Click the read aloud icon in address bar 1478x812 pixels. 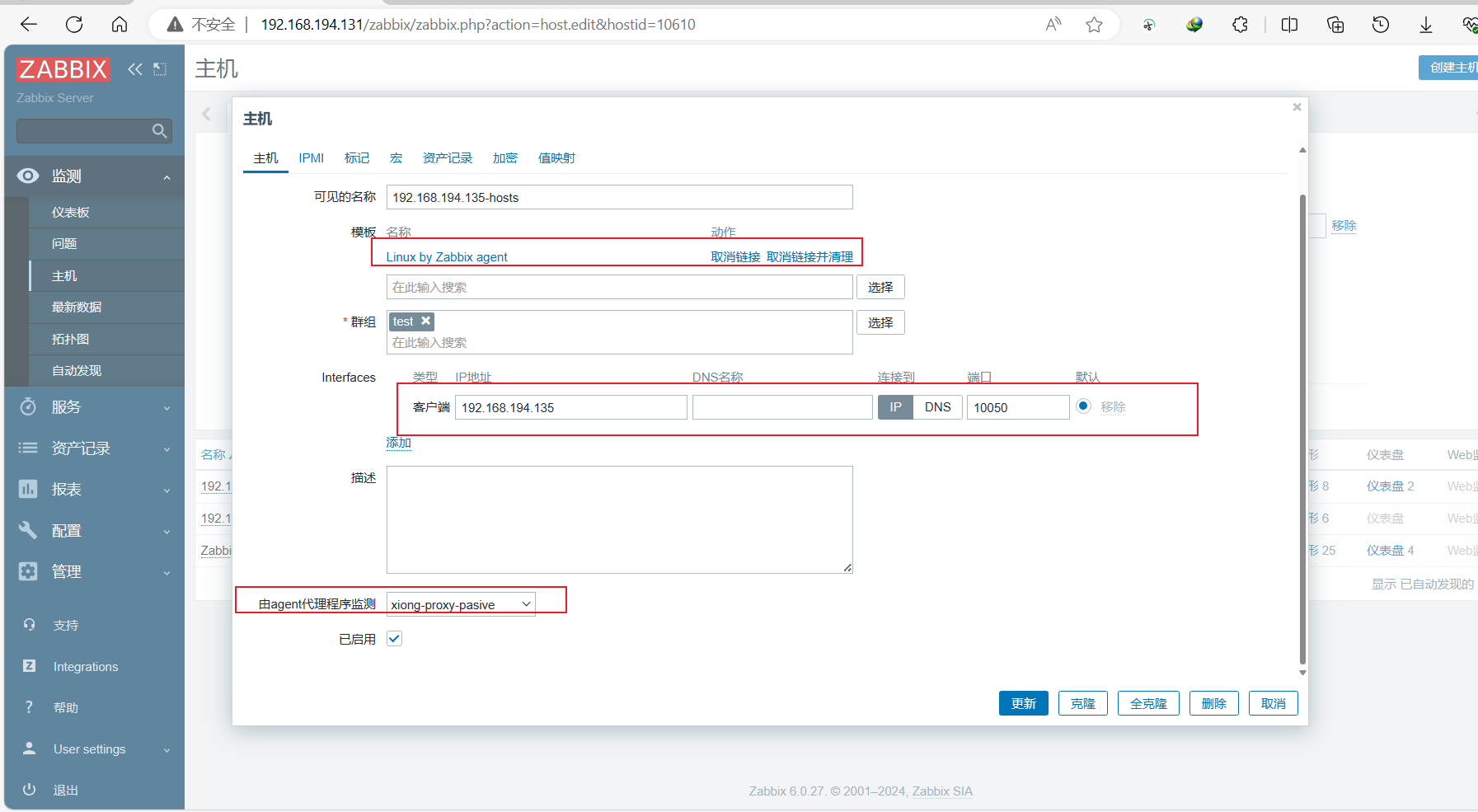click(x=1053, y=25)
